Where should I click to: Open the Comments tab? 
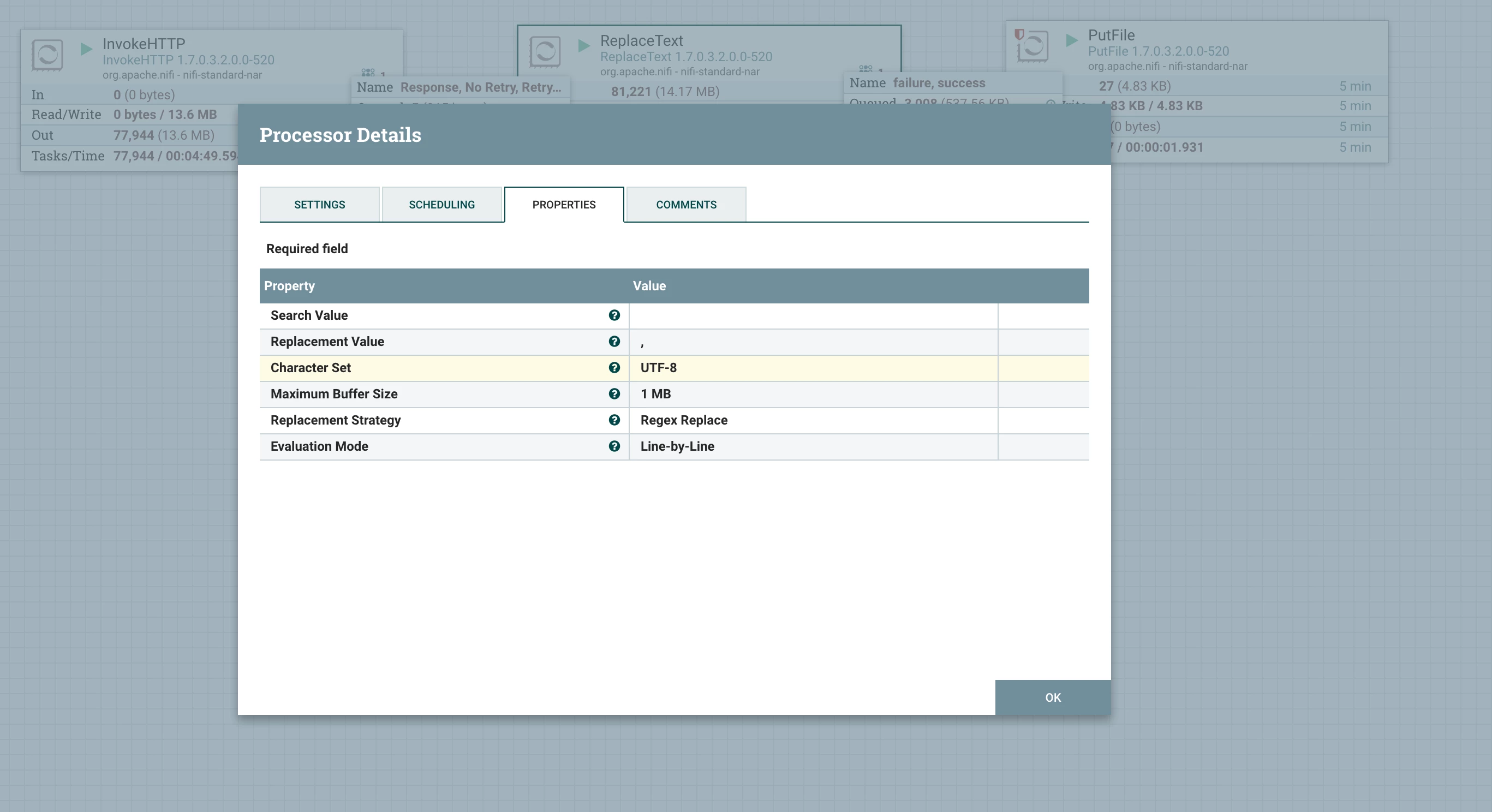point(686,205)
